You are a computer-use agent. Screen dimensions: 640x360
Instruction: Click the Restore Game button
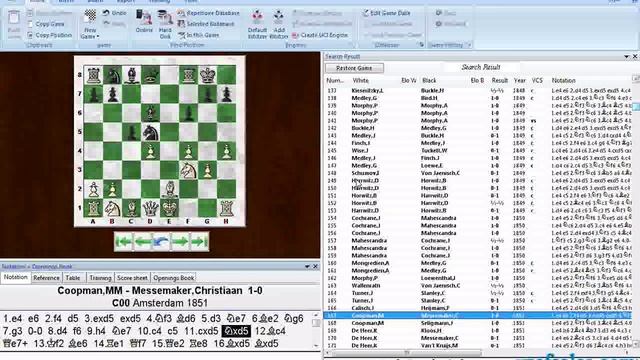354,68
